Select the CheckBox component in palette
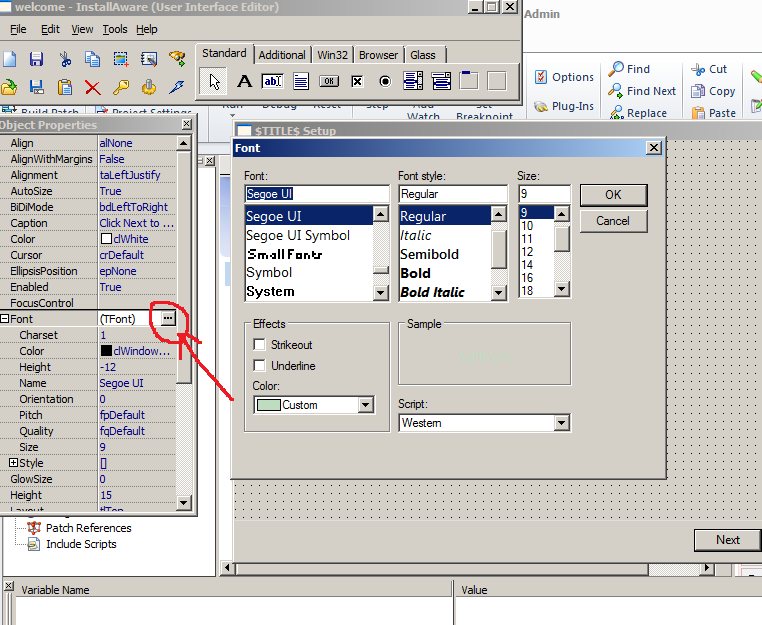The width and height of the screenshot is (762, 625). (x=357, y=81)
